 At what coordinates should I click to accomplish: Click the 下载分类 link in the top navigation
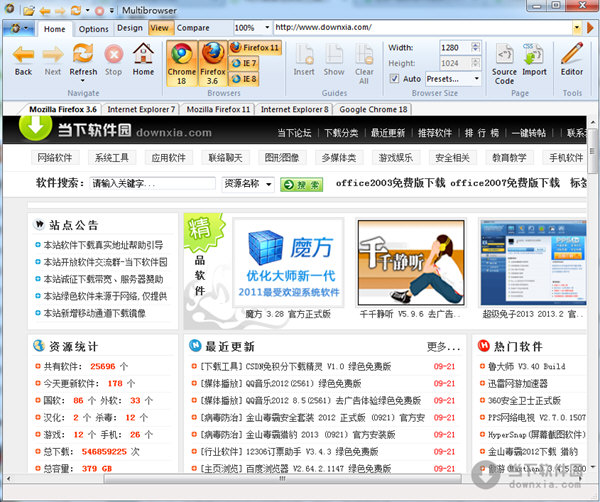pos(341,133)
